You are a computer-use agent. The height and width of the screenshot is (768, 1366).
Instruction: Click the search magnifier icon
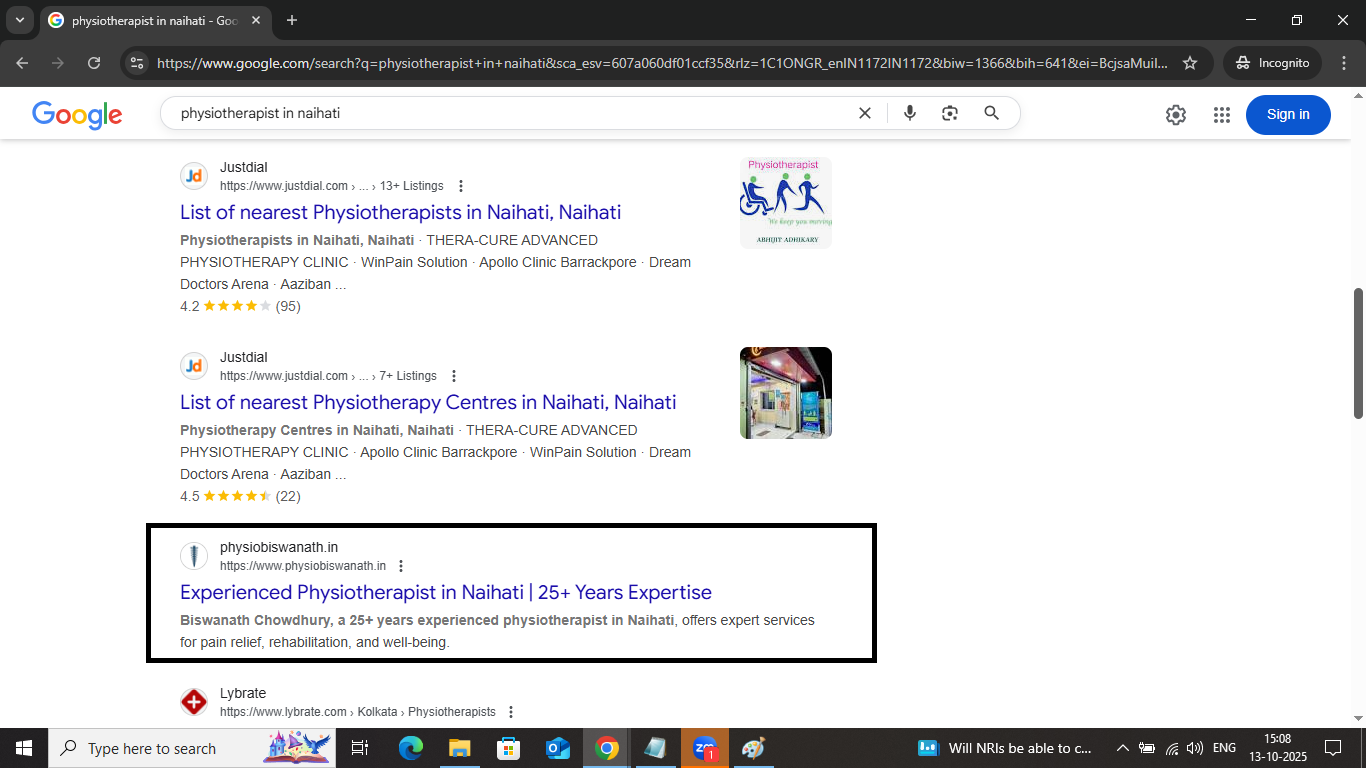point(991,113)
